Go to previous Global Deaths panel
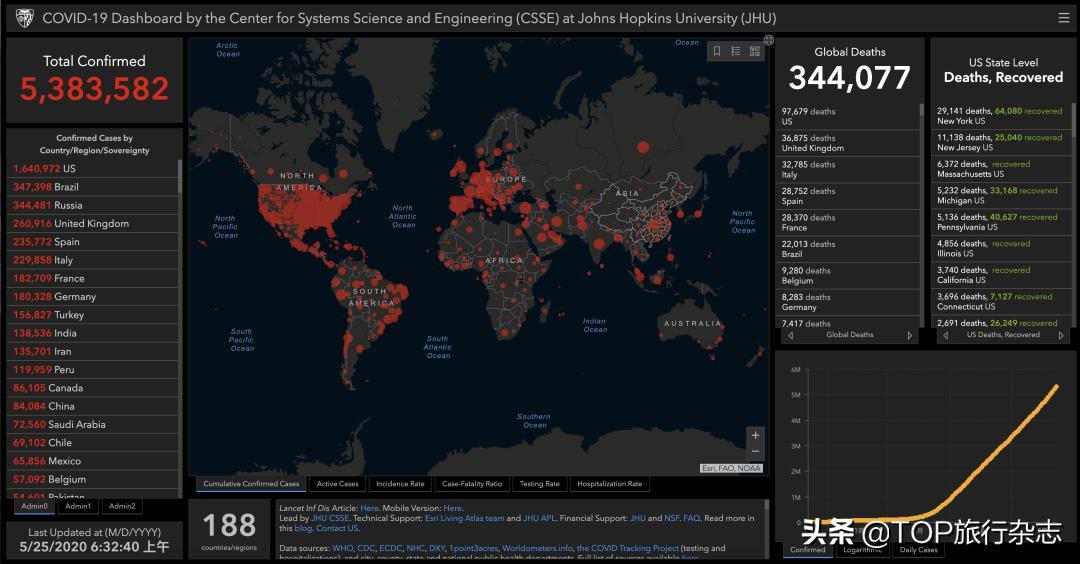Viewport: 1080px width, 564px height. coord(791,336)
